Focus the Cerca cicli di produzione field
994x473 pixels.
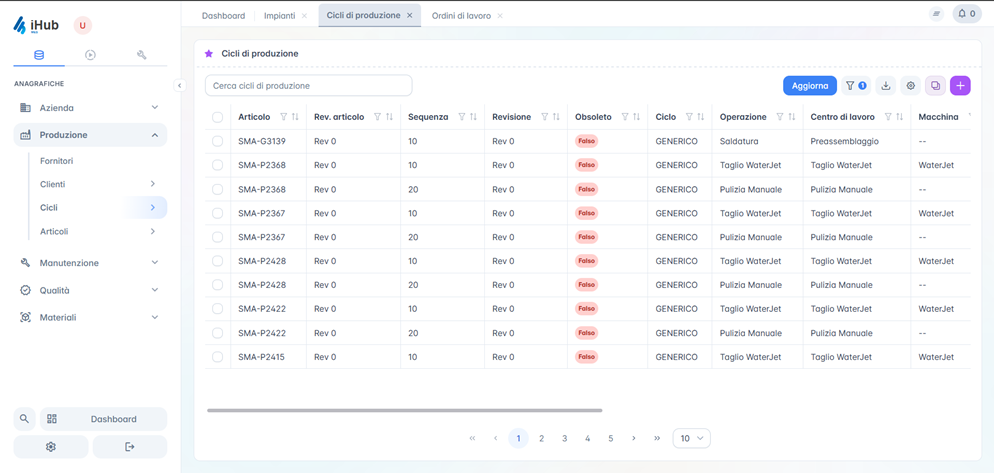(x=309, y=86)
